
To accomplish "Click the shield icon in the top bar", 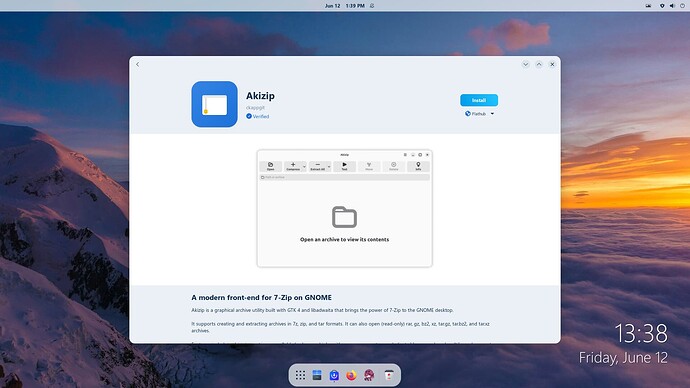I will pos(662,6).
